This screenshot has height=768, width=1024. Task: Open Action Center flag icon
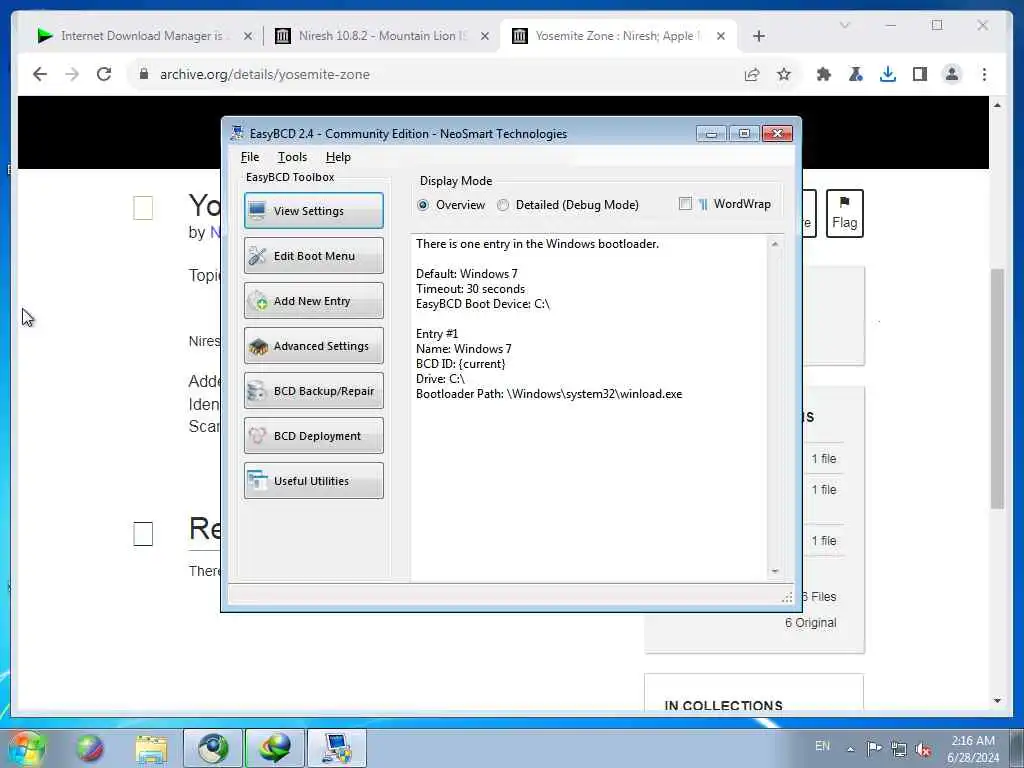tap(874, 748)
